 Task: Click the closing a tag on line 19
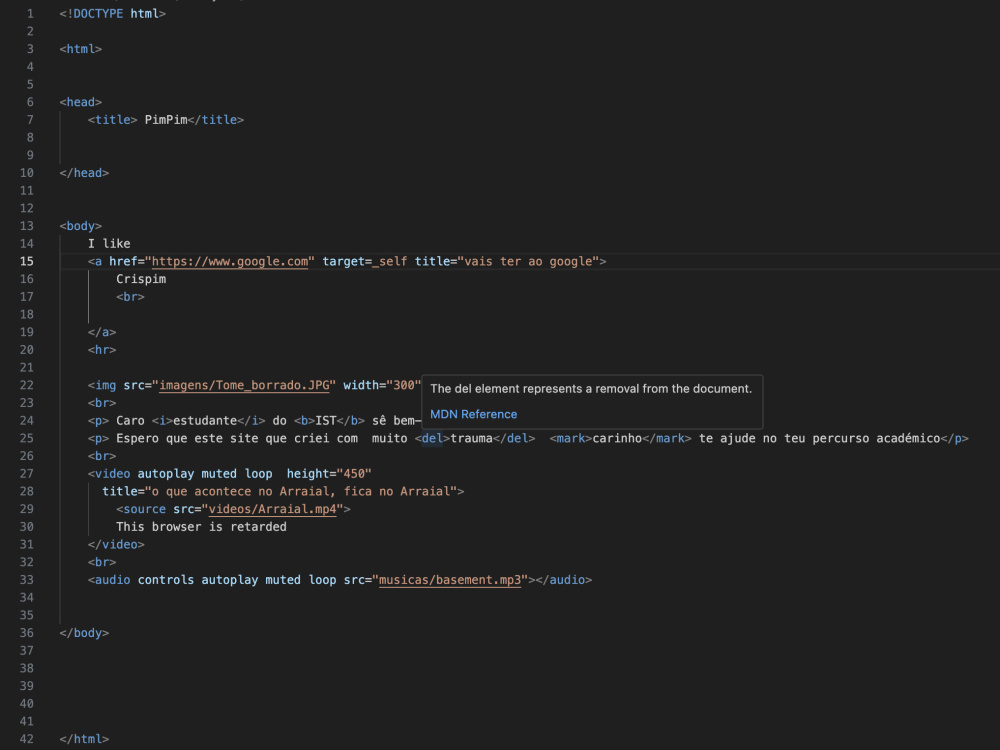(102, 332)
